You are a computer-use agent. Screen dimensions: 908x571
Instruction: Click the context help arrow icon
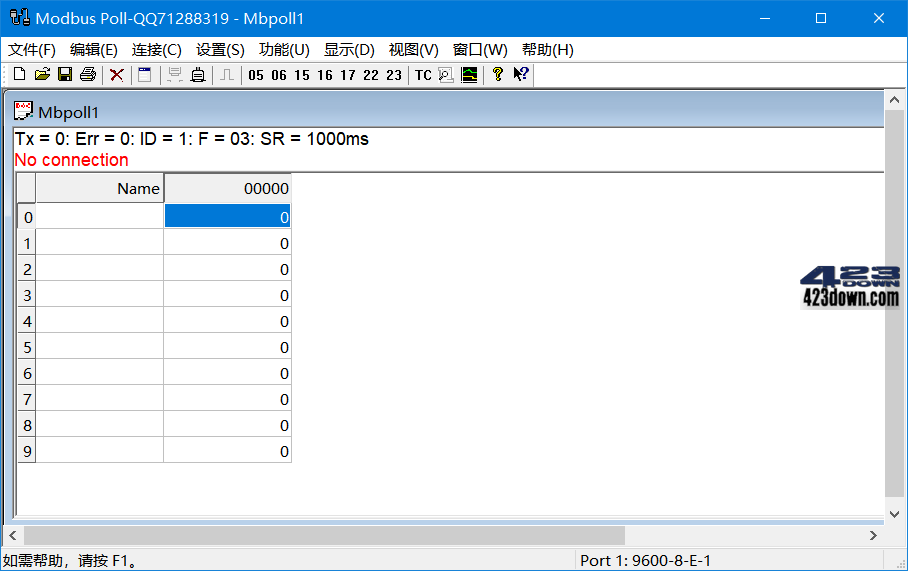[x=521, y=74]
